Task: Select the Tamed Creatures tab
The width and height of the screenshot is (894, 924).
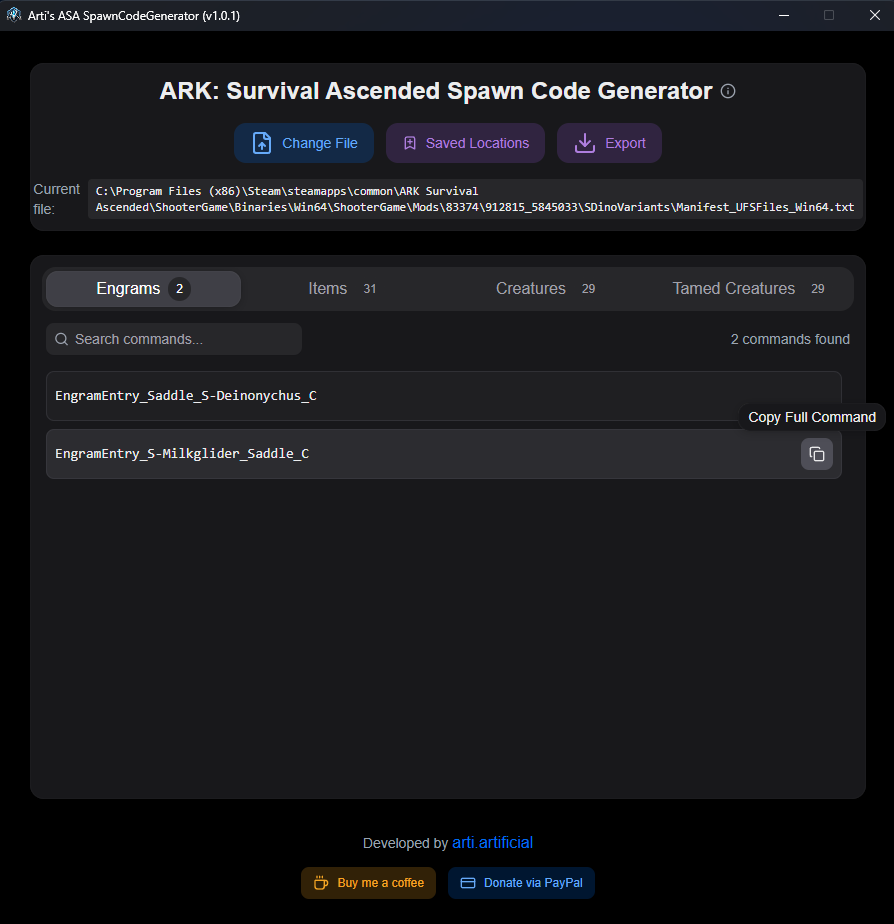Action: (748, 289)
